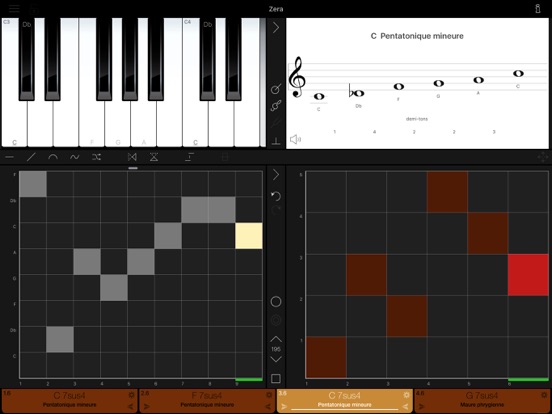Tap left arrow on F 7sus4 block
Image resolution: width=552 pixels, height=414 pixels.
point(268,407)
